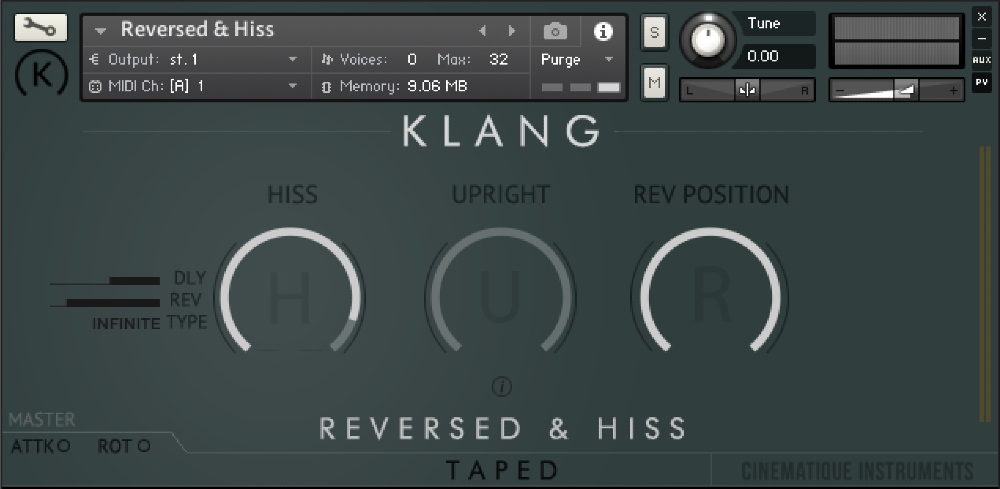Open the info icon below UPRIGHT knob
The image size is (1000, 489).
(x=502, y=386)
